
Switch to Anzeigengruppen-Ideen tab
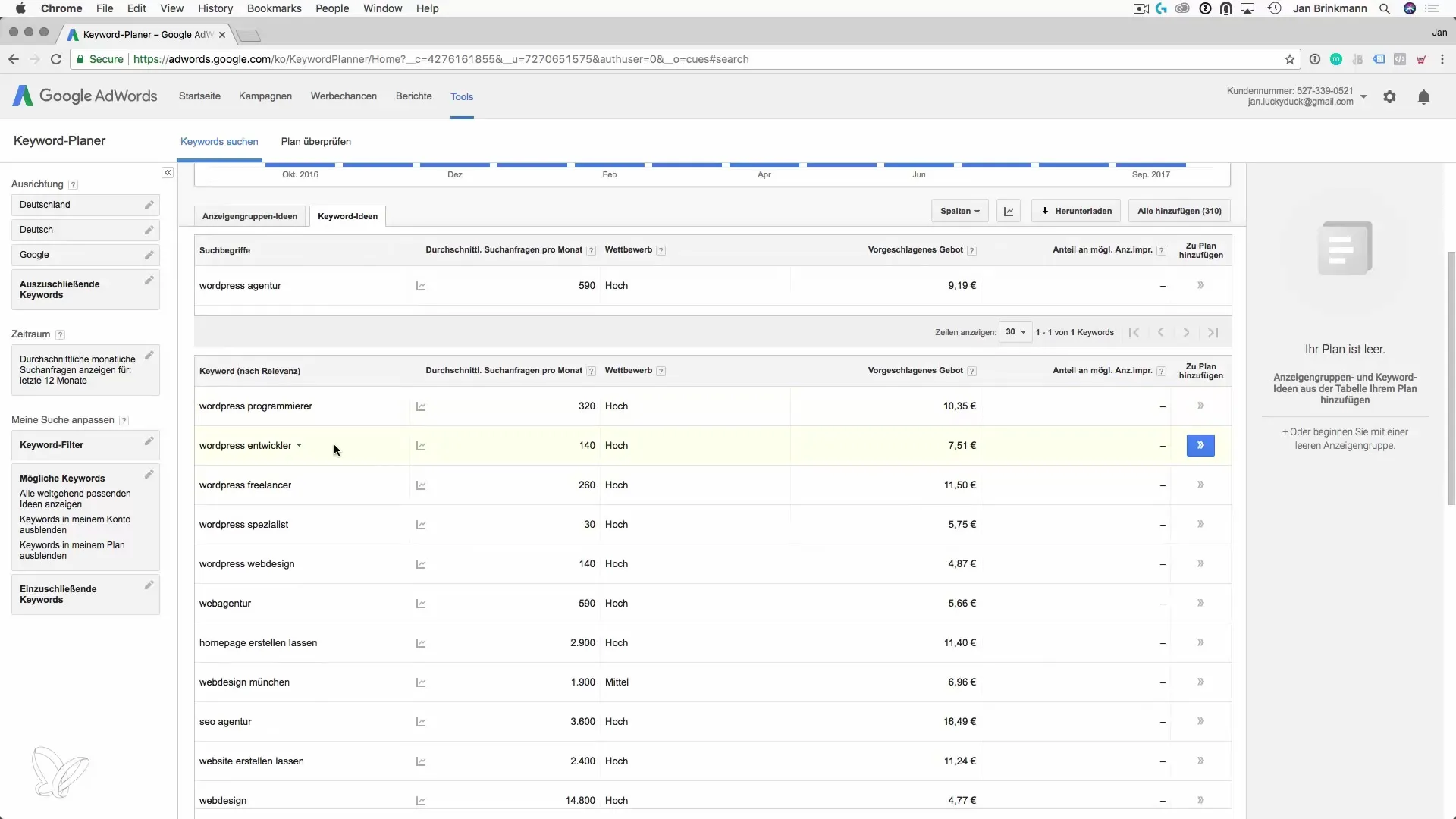pos(249,216)
